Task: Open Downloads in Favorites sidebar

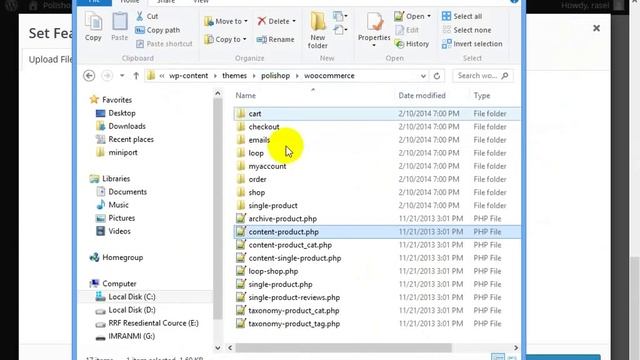Action: [x=121, y=126]
